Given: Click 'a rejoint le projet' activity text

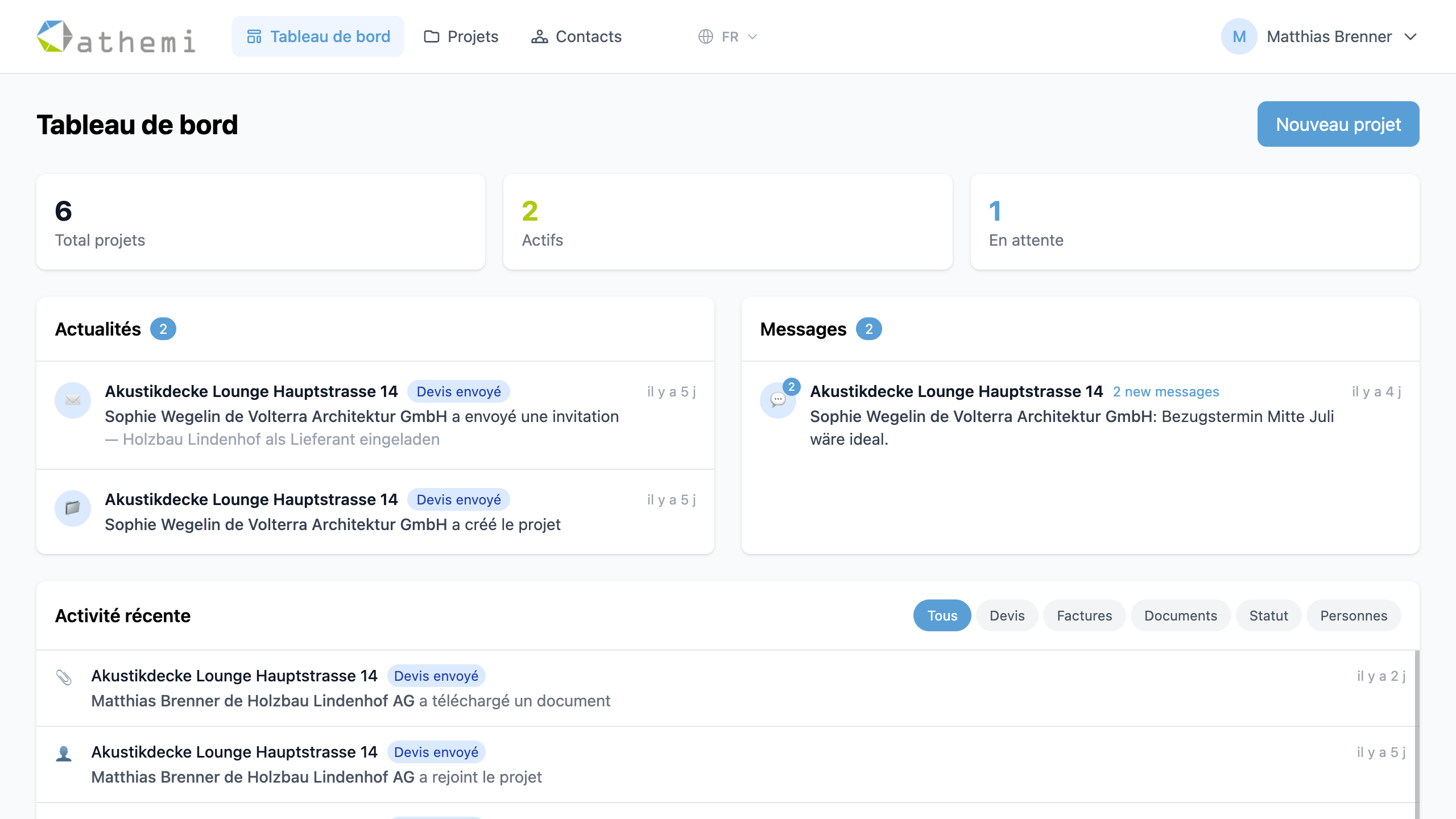Looking at the screenshot, I should (481, 777).
